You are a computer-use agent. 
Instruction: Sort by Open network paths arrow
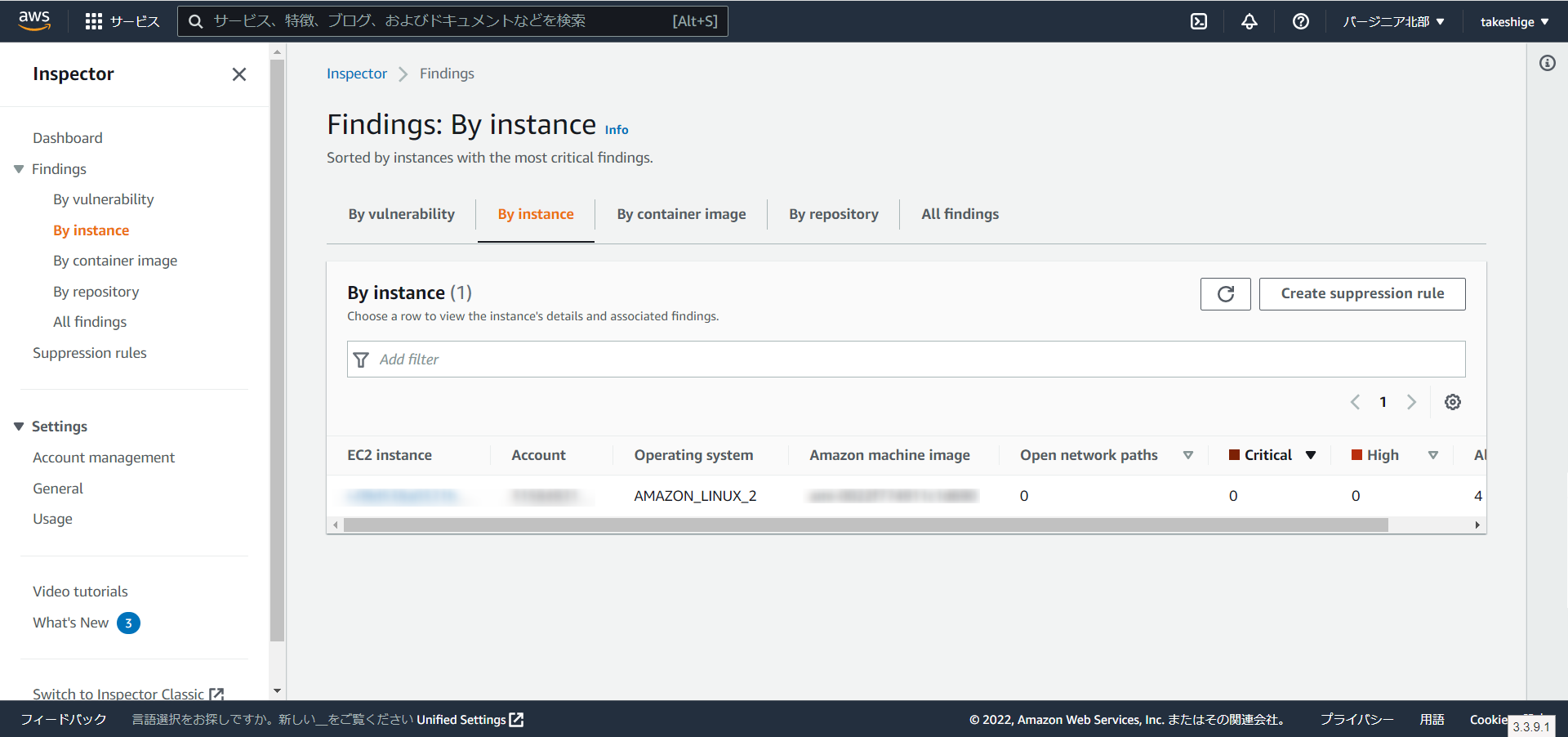pyautogui.click(x=1188, y=455)
